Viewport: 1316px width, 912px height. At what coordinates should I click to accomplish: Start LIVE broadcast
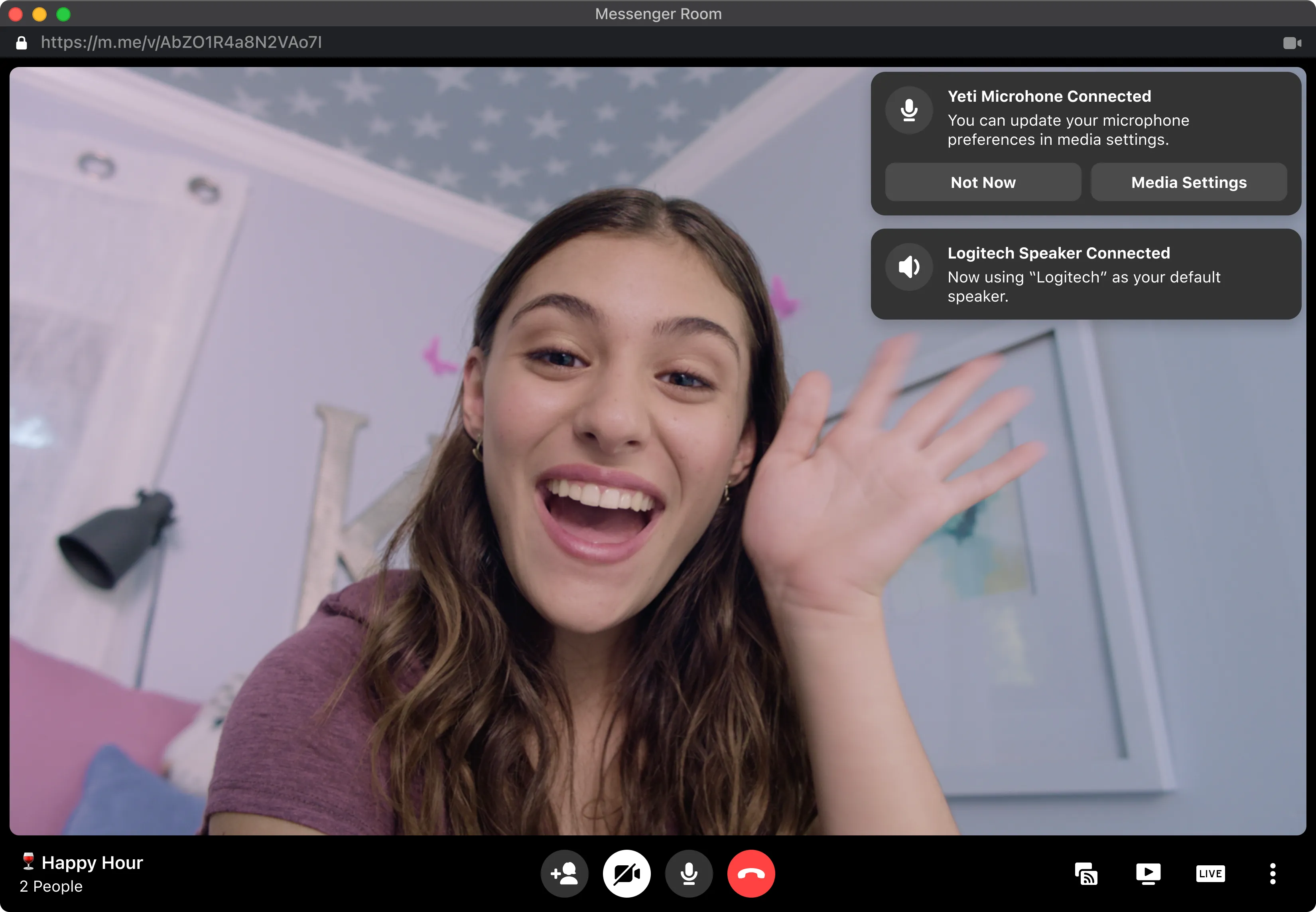1210,873
